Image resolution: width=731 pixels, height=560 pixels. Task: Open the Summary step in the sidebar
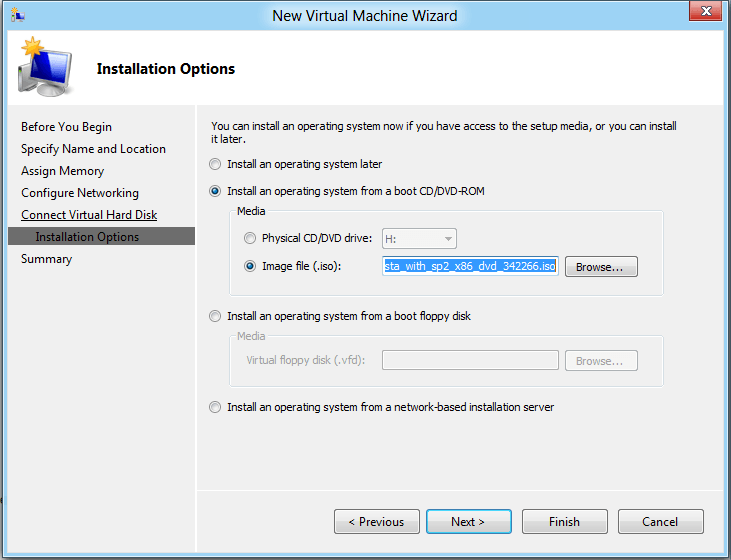click(46, 259)
